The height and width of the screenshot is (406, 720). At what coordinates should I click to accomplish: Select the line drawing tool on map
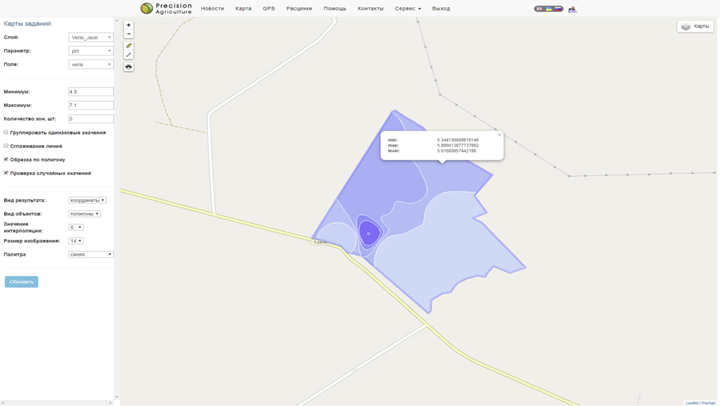[128, 55]
